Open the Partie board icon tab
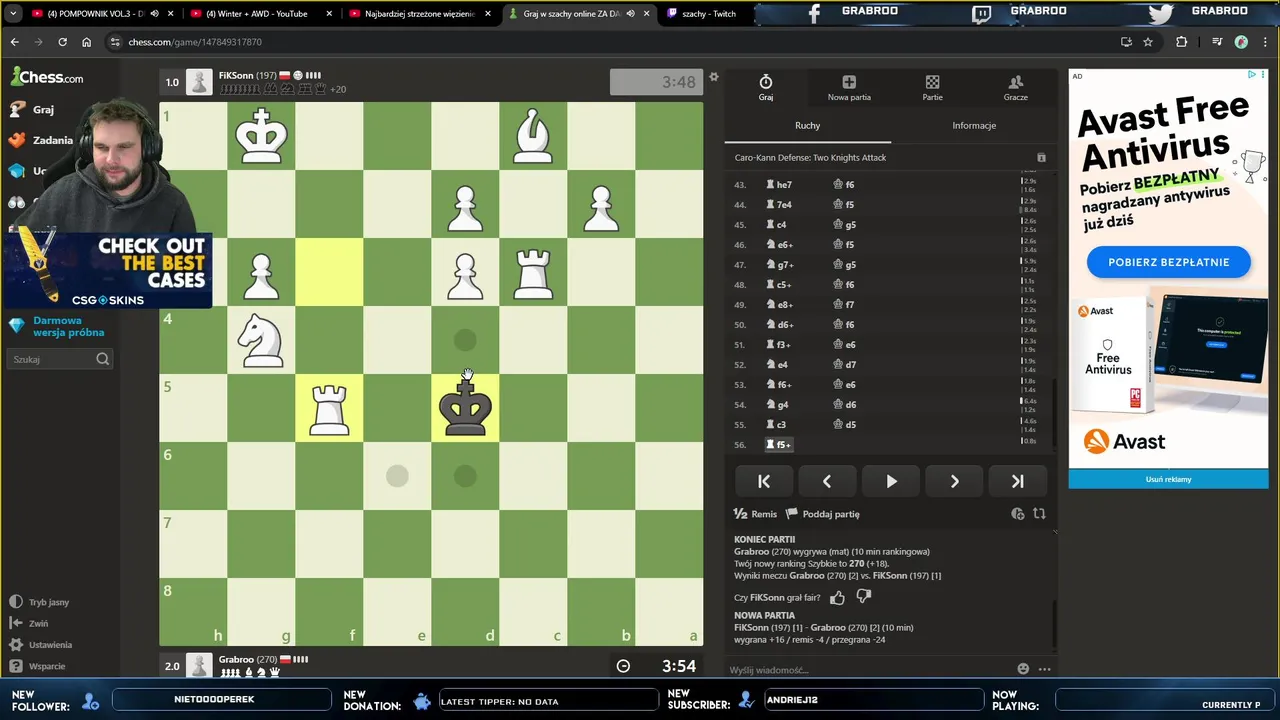1280x720 pixels. click(932, 88)
